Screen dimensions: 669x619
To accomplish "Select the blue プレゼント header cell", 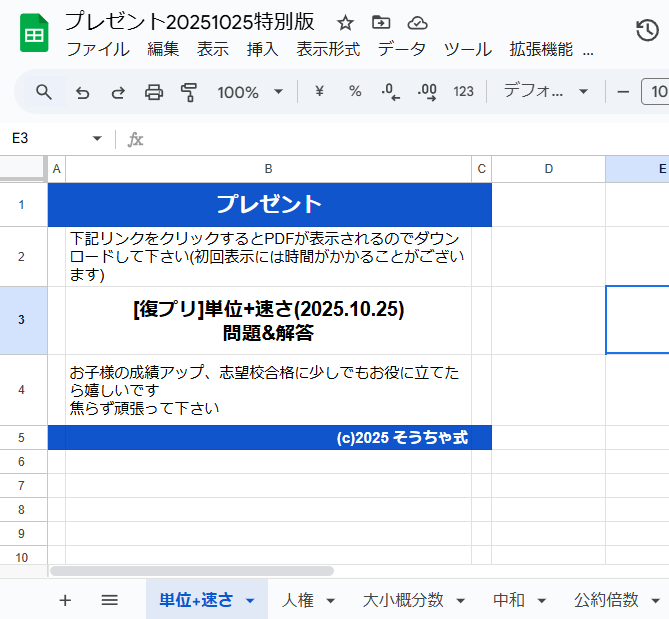I will [270, 205].
